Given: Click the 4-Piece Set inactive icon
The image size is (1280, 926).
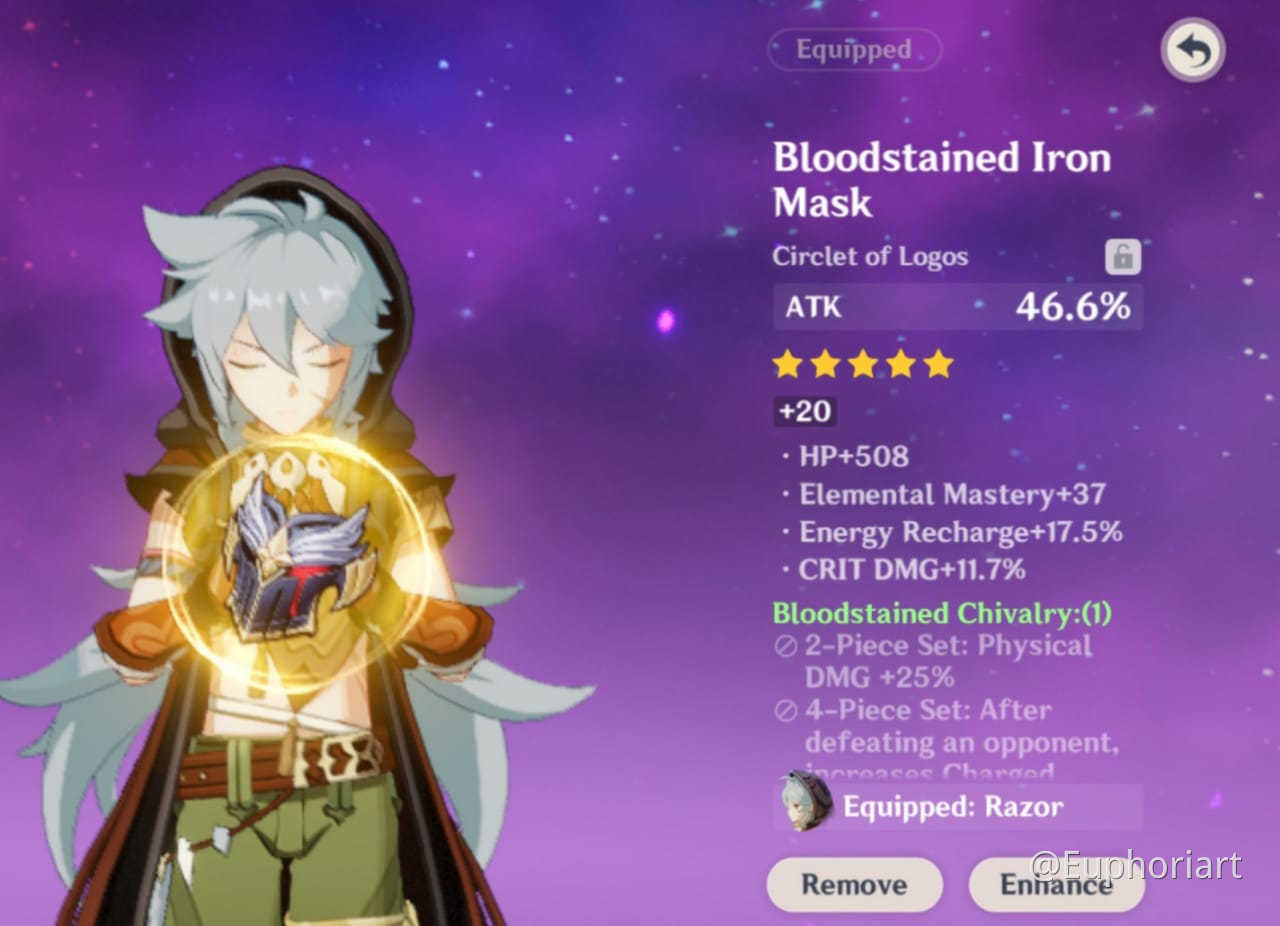Looking at the screenshot, I should point(786,711).
